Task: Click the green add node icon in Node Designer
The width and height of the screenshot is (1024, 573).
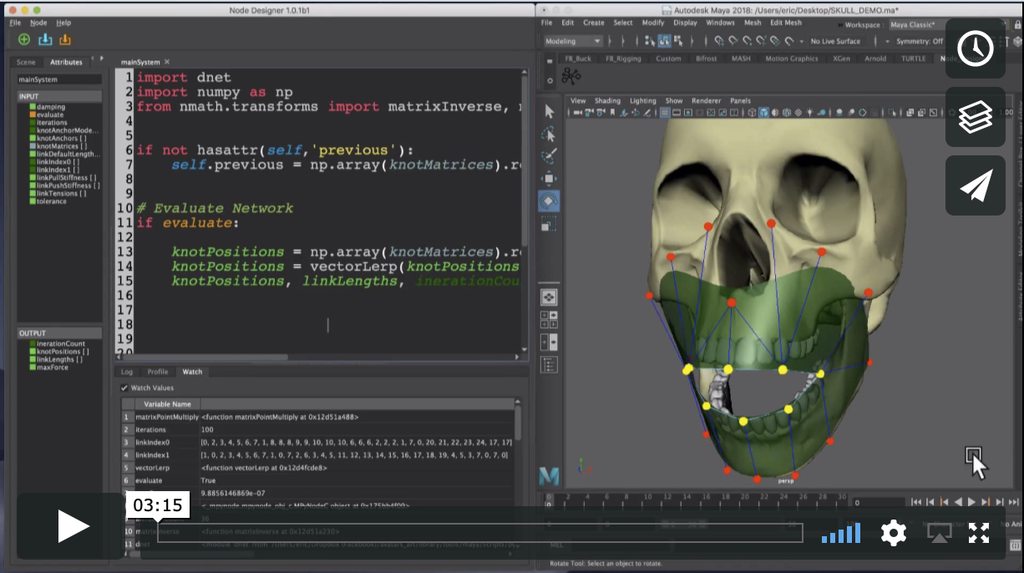Action: [24, 40]
